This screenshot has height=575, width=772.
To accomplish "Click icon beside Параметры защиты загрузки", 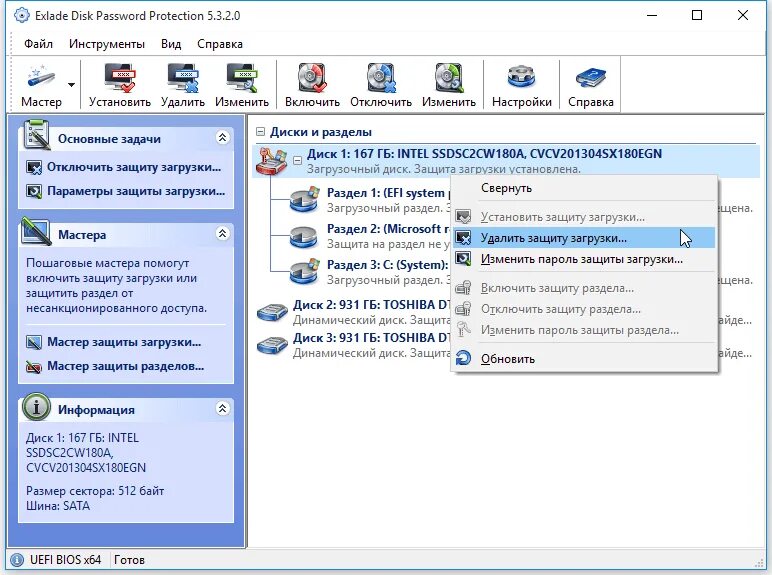I will point(34,192).
